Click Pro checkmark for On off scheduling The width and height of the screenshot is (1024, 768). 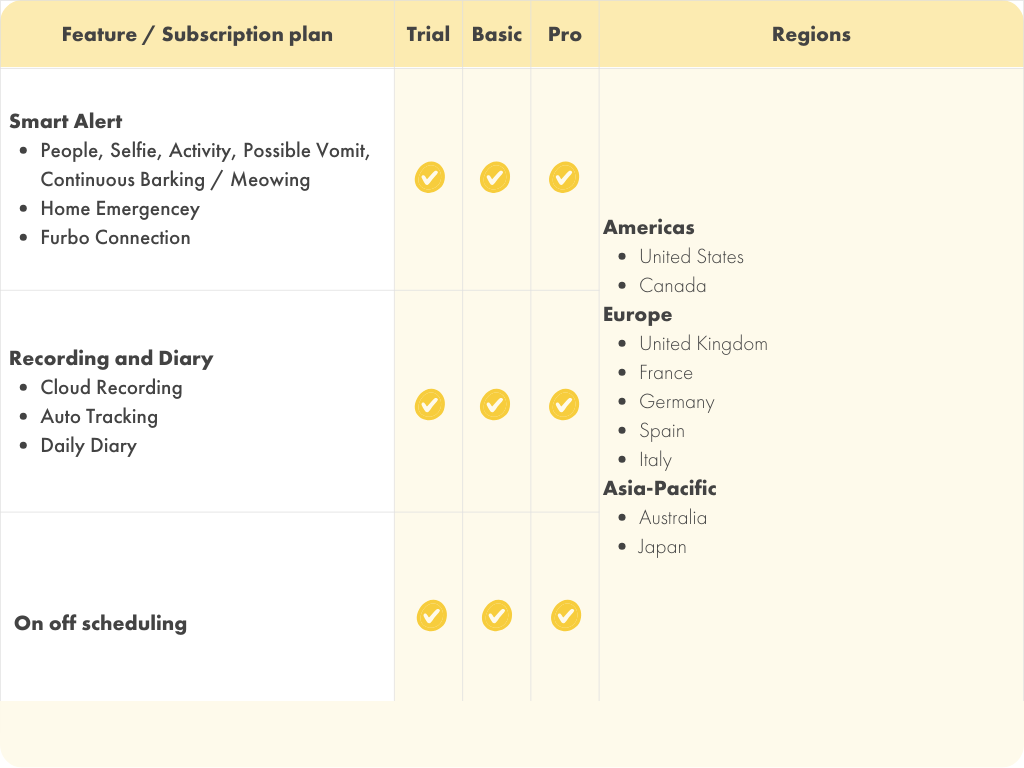point(566,615)
